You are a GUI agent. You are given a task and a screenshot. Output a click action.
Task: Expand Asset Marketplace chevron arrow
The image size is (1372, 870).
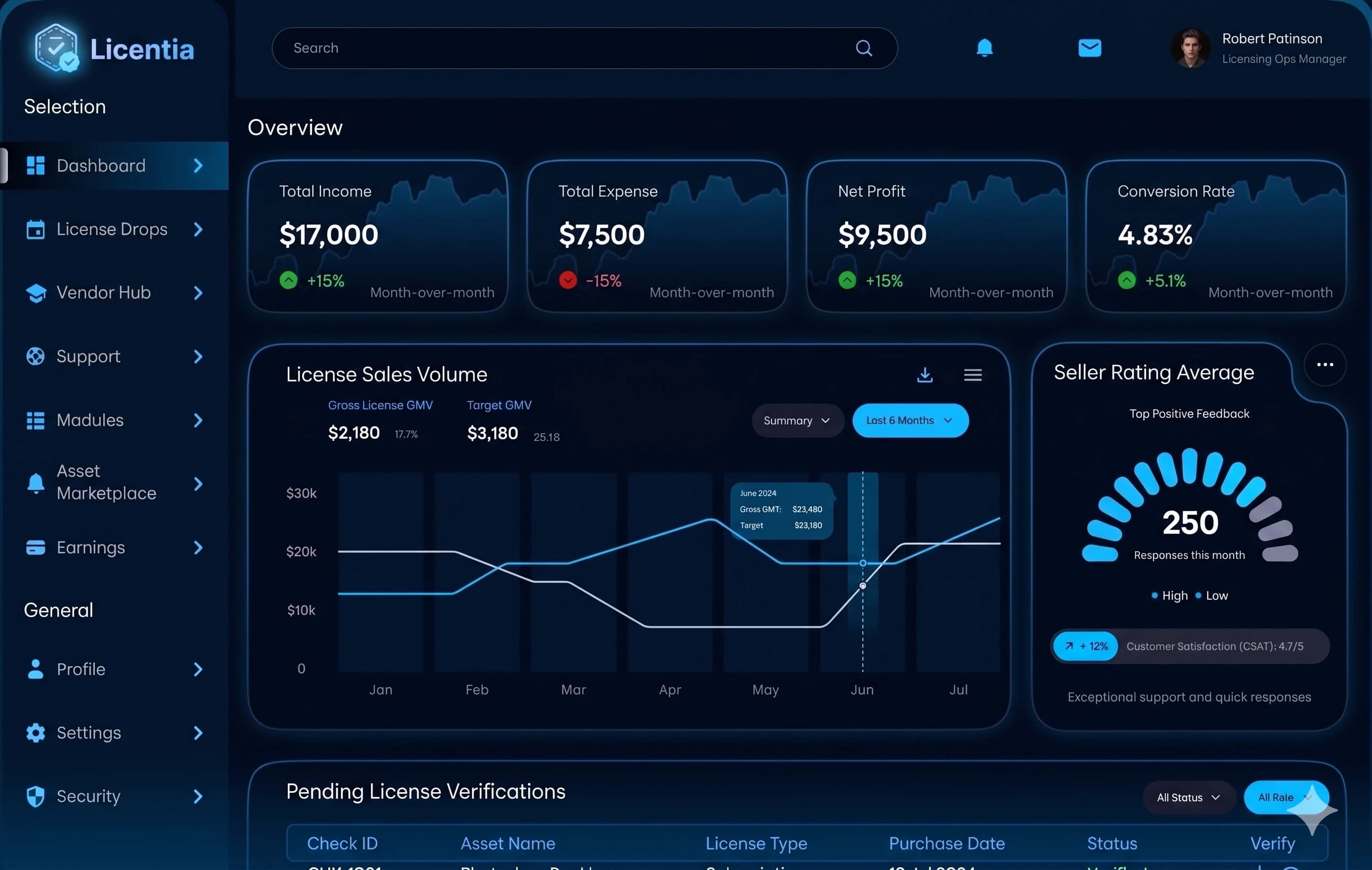coord(198,484)
